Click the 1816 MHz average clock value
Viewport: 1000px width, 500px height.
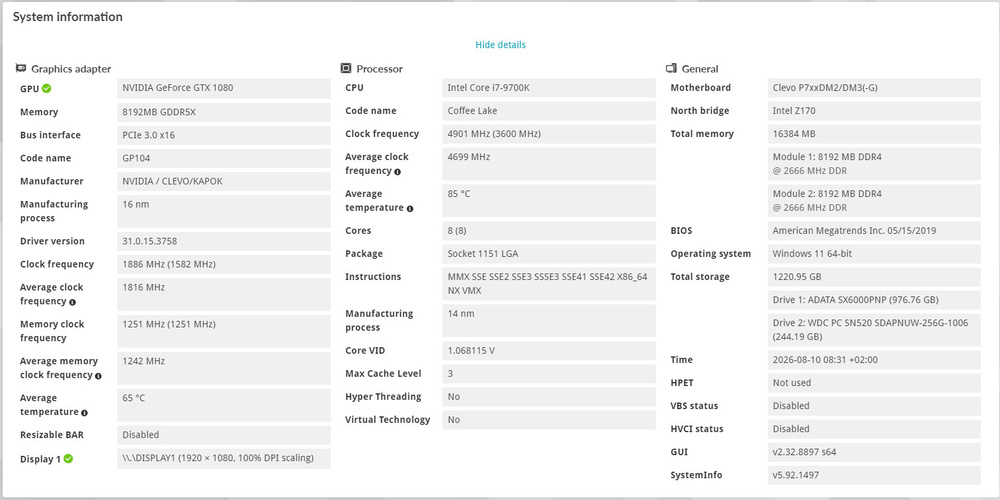(224, 294)
